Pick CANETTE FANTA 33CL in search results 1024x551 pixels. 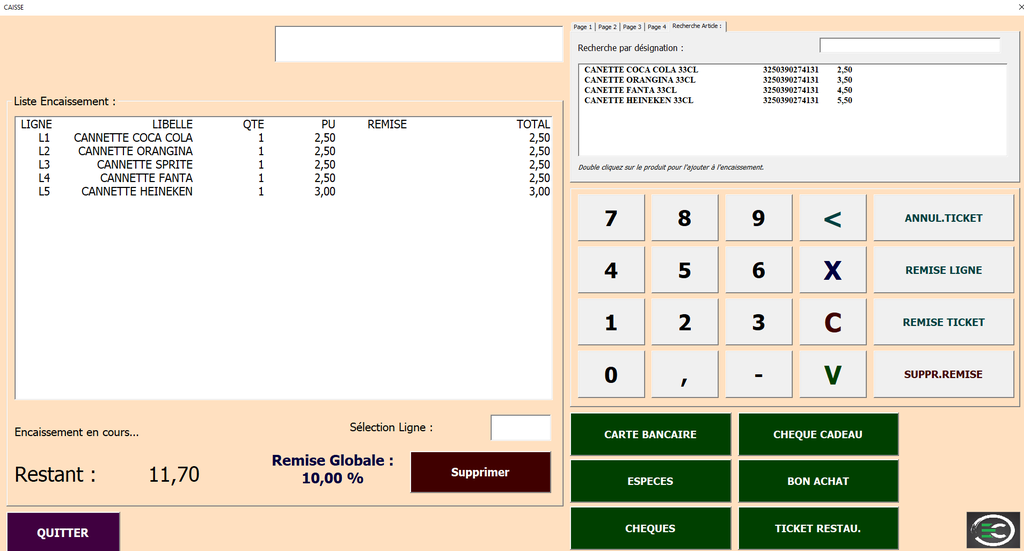792,90
